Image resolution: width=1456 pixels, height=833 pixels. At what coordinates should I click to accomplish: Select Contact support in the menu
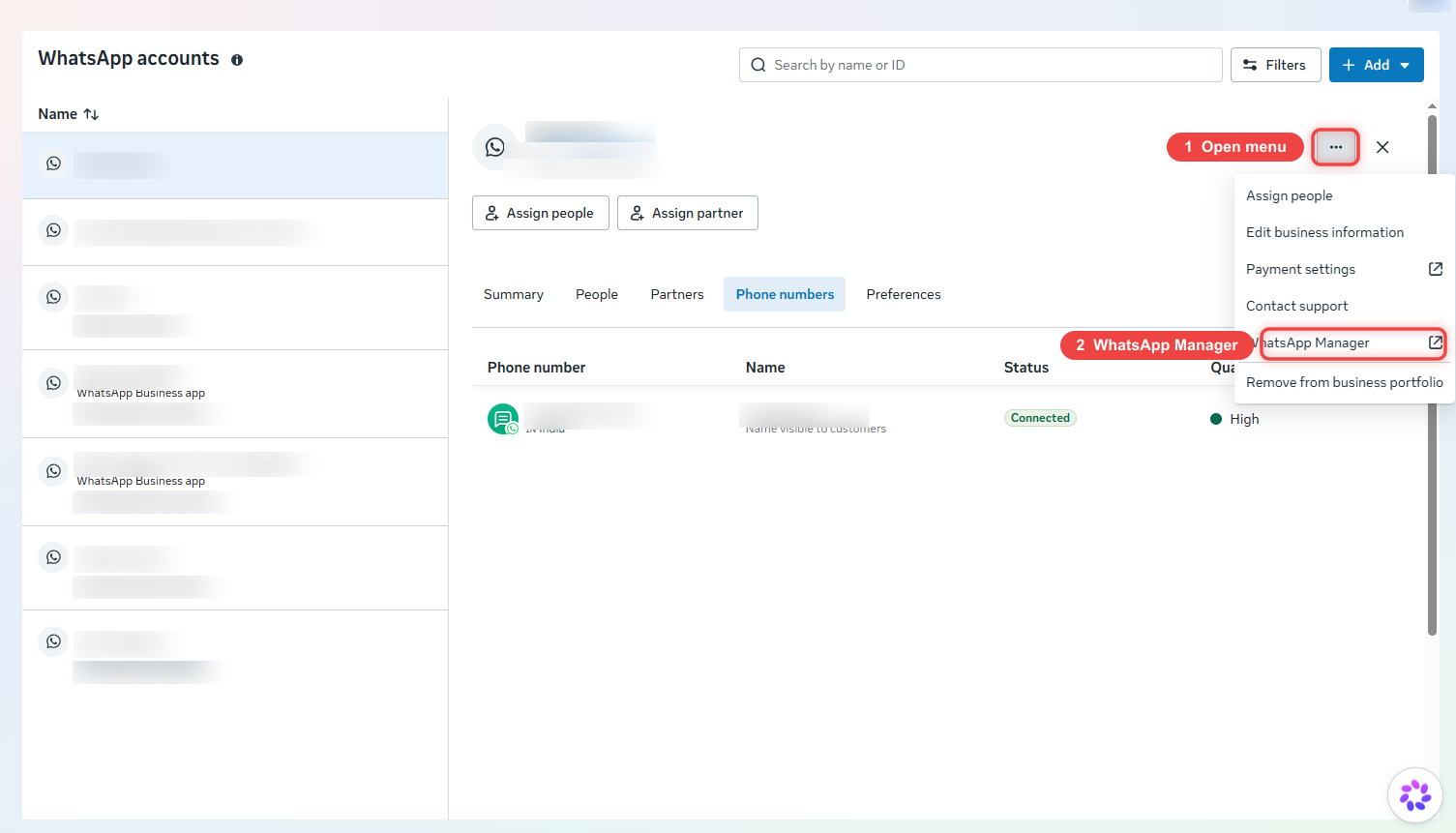click(1344, 306)
